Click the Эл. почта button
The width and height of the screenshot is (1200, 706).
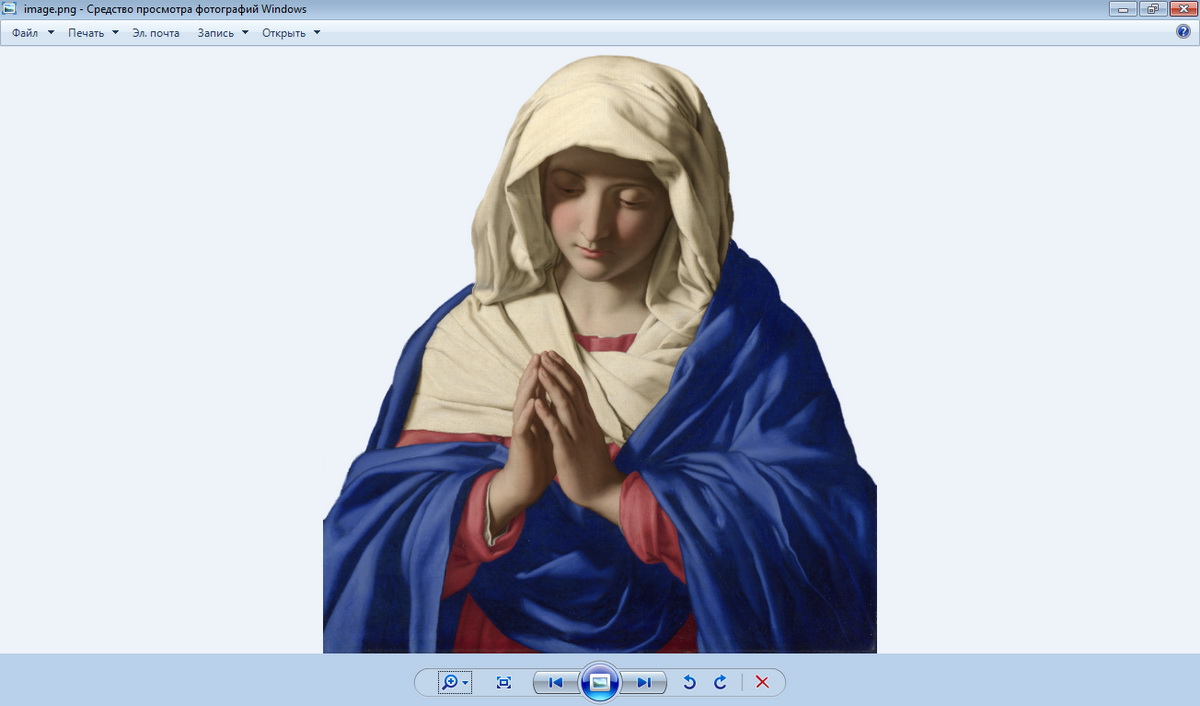156,33
